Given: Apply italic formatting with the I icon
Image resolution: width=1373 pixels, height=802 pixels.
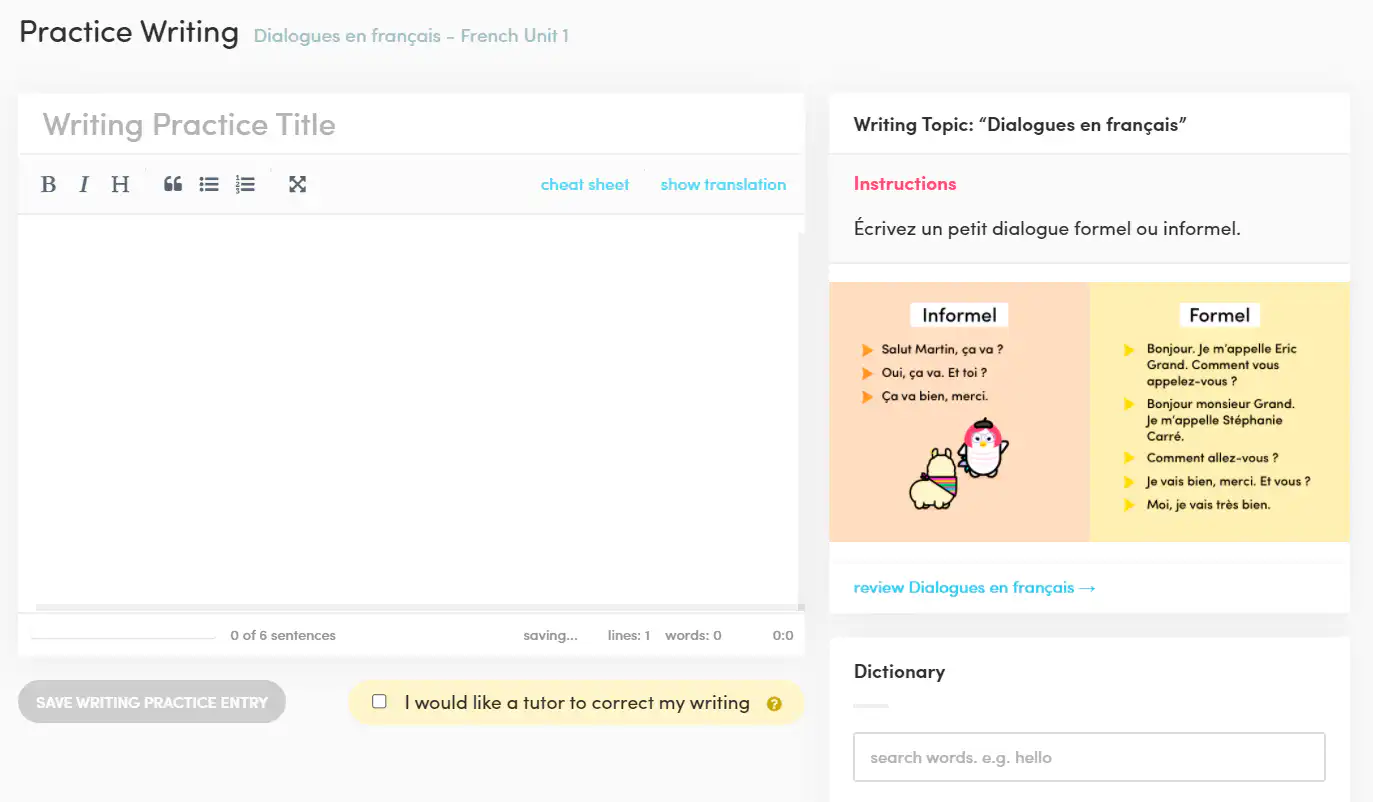Looking at the screenshot, I should tap(84, 184).
